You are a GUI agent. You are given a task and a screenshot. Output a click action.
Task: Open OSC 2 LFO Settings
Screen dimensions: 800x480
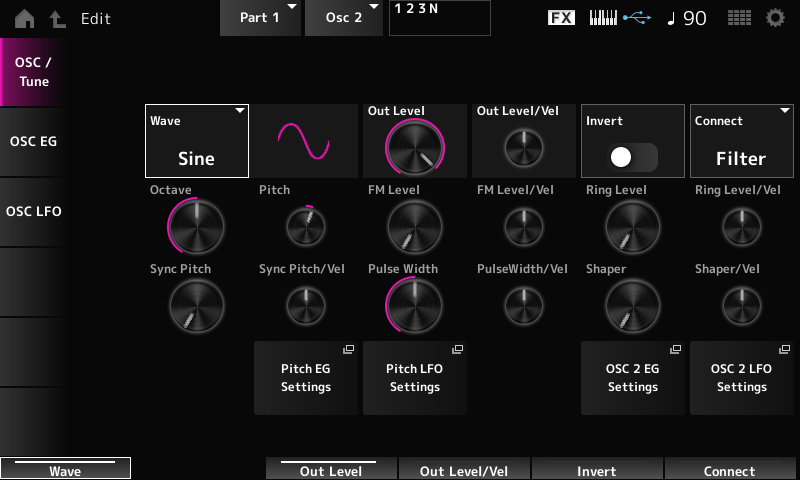coord(741,377)
